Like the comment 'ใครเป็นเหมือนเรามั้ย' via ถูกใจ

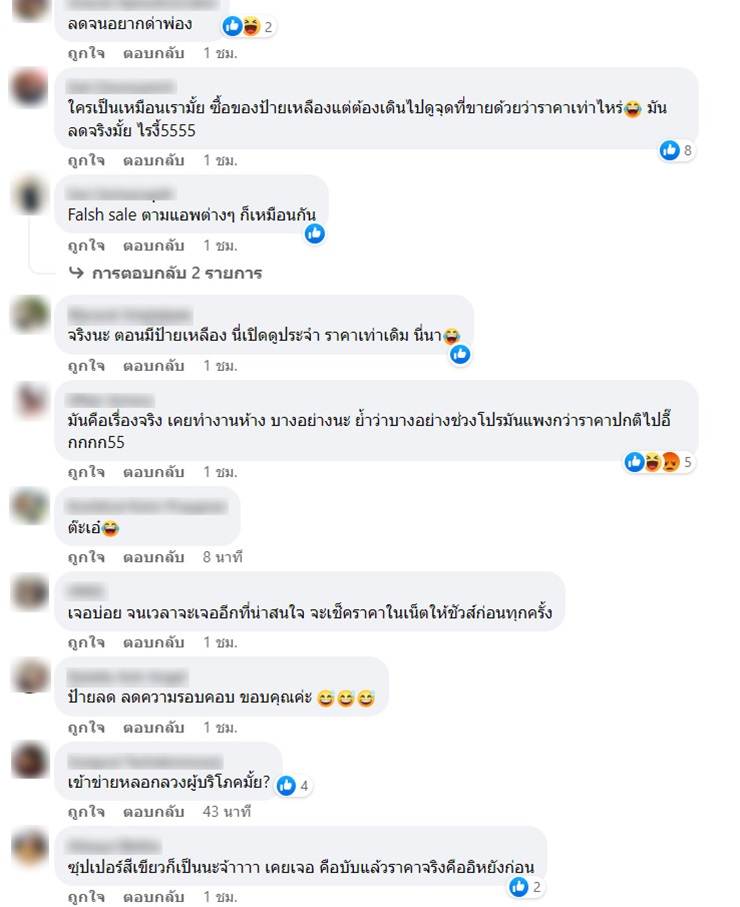tap(86, 160)
